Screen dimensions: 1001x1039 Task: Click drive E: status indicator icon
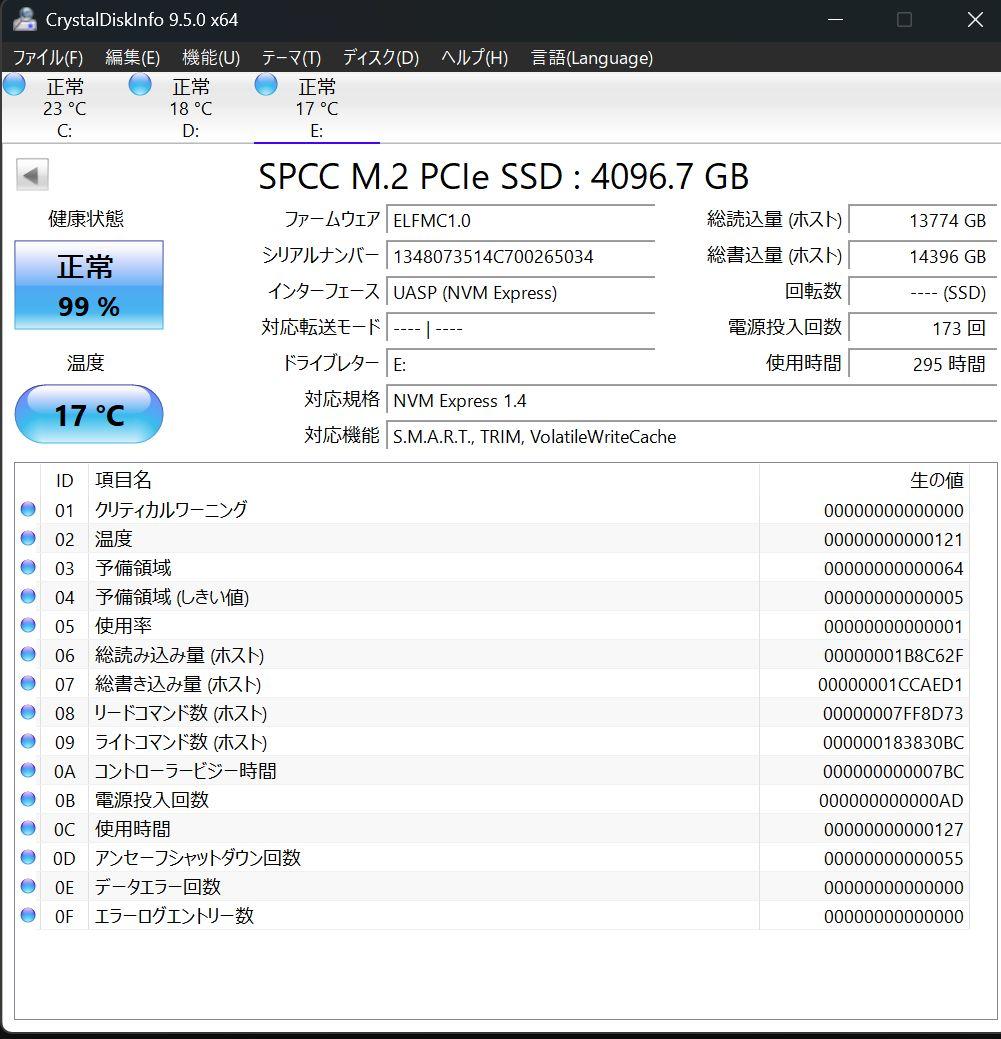click(265, 86)
